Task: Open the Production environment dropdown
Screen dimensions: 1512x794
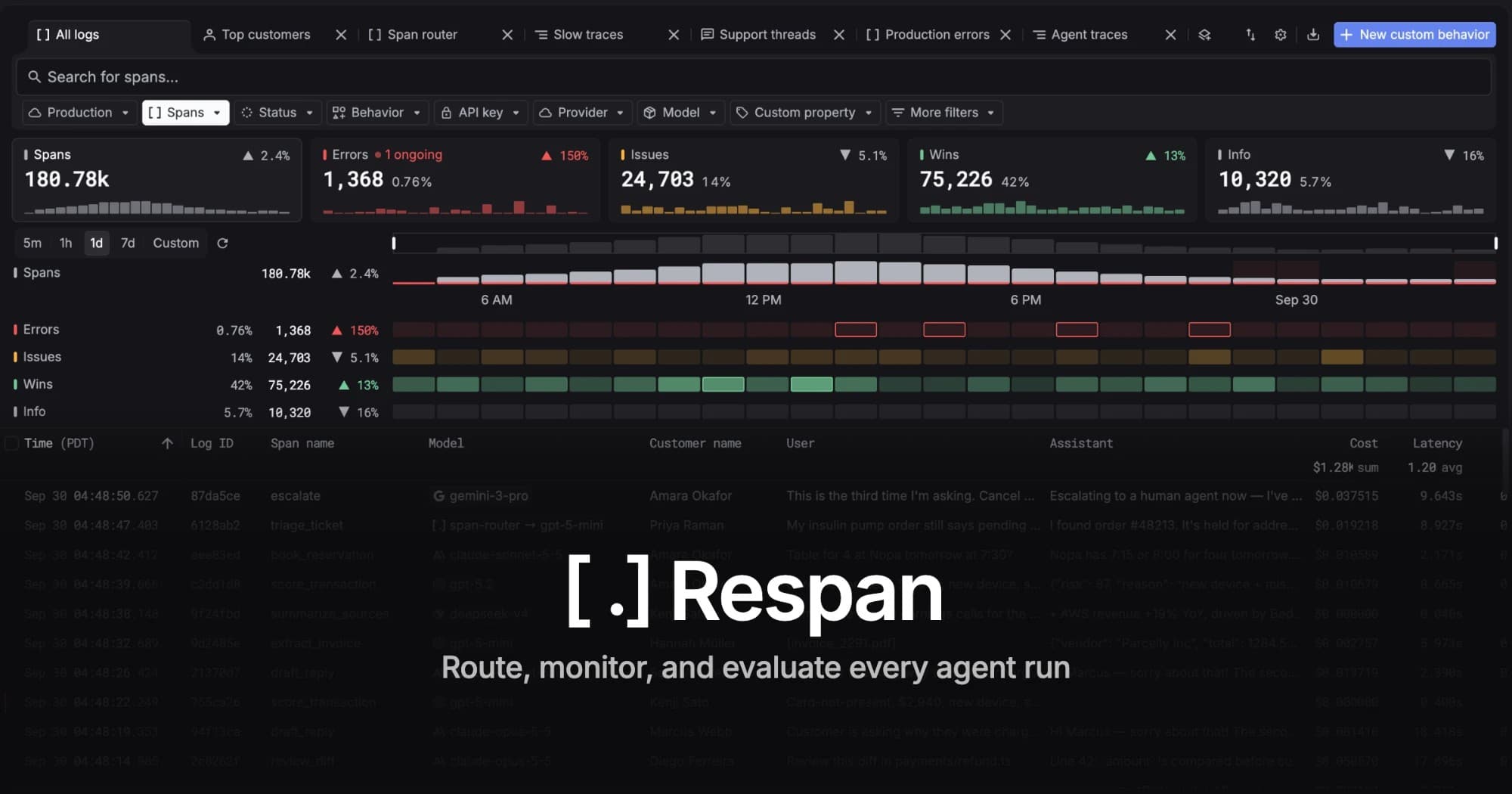Action: point(79,113)
